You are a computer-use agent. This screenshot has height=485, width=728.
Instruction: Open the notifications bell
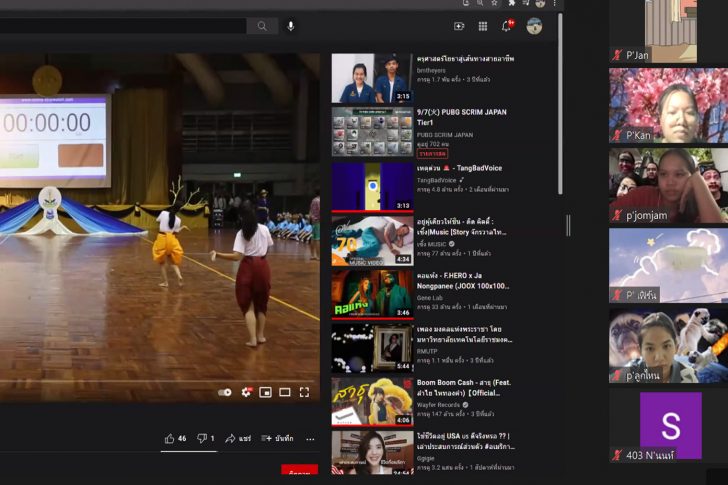point(506,26)
